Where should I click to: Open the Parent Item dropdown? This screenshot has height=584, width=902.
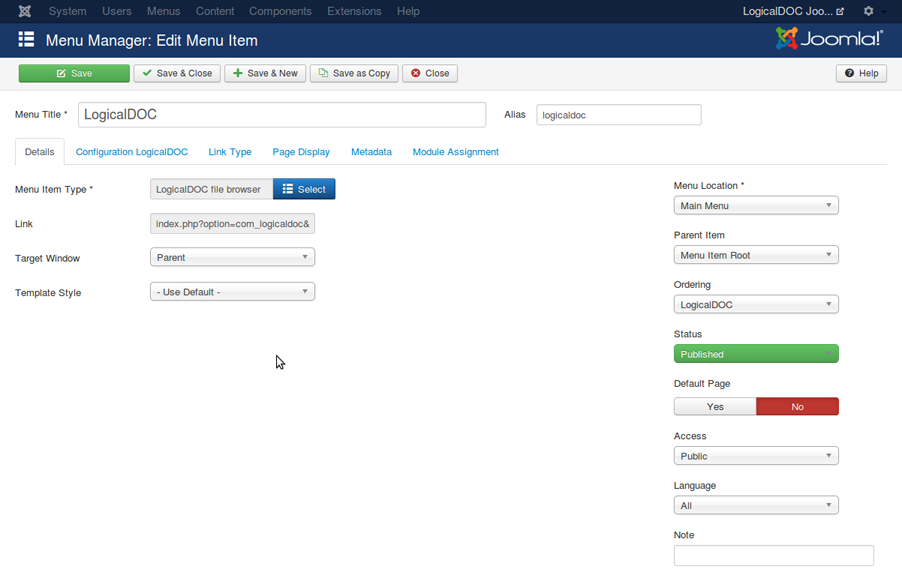tap(756, 255)
